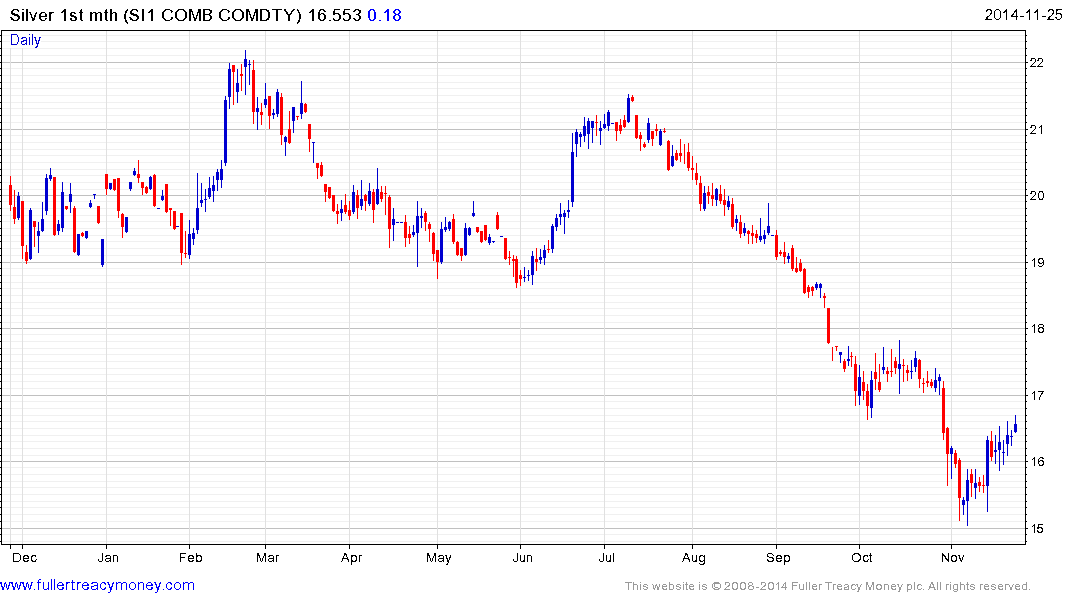Screen dimensions: 1075x600
Task: Click the 17 price axis label
Action: [x=1037, y=396]
